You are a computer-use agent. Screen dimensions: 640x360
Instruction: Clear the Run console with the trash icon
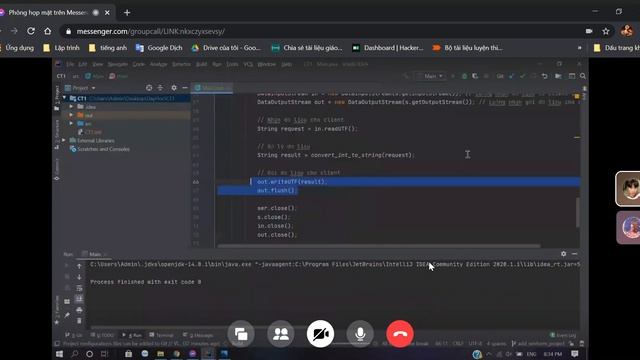tap(79, 321)
